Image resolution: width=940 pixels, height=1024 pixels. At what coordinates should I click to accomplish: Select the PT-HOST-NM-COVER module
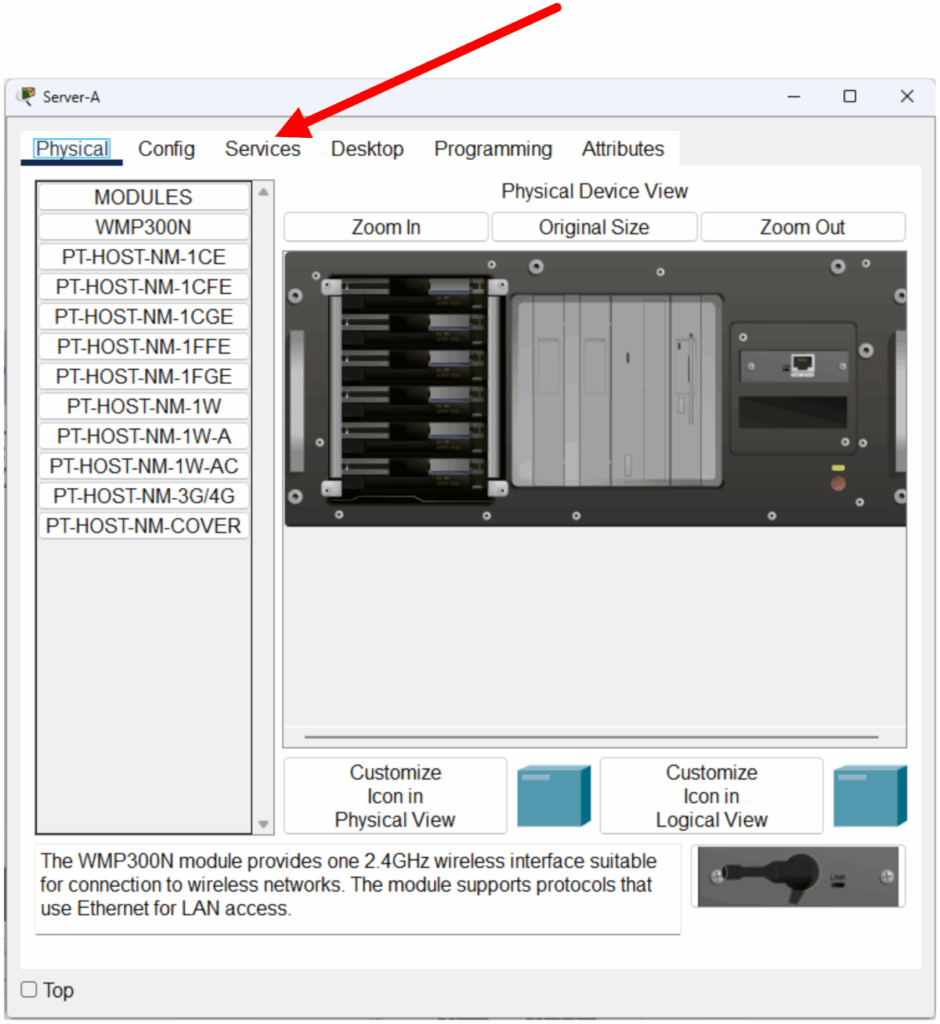click(x=144, y=526)
